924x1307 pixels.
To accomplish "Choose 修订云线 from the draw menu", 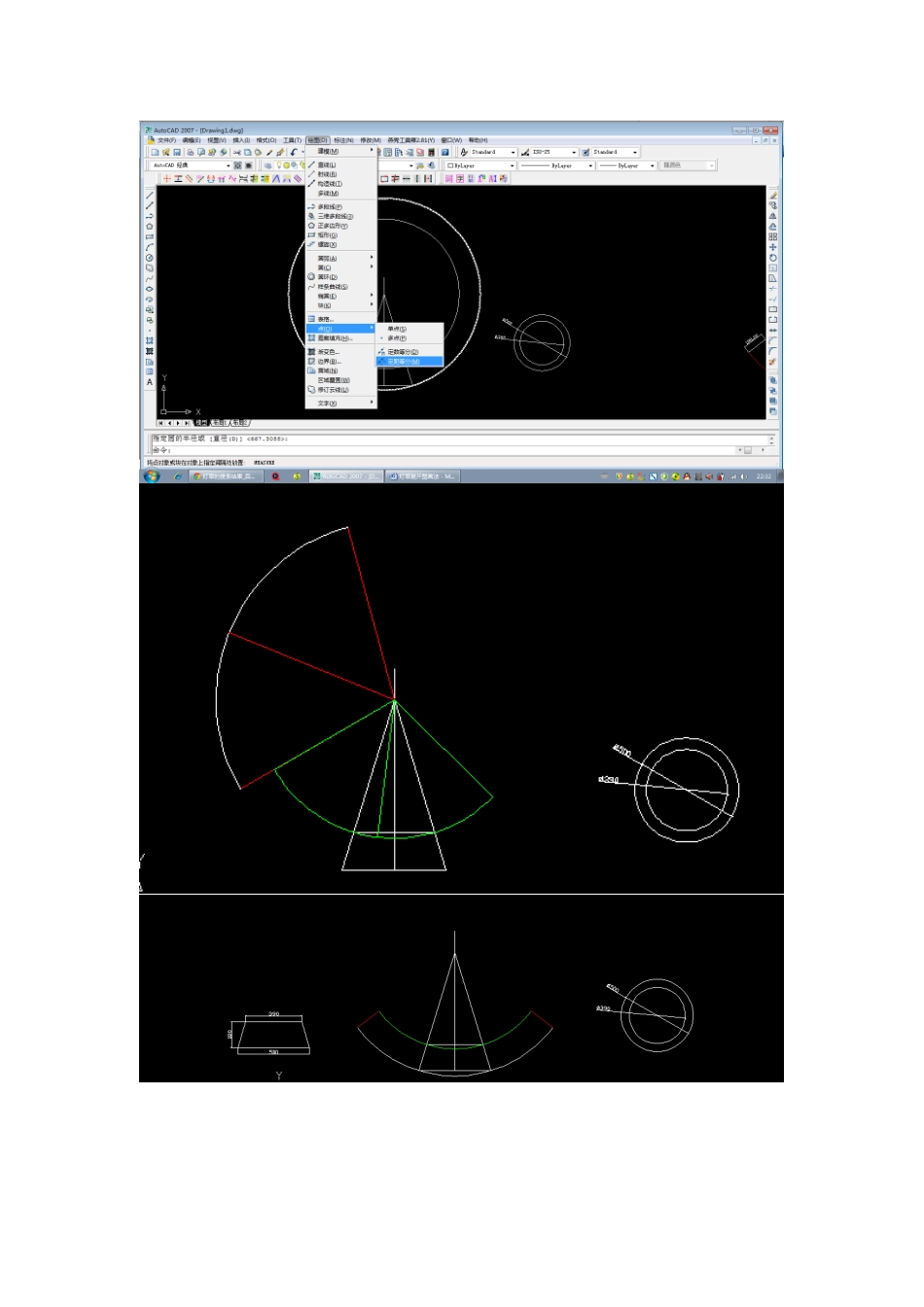I will click(340, 390).
